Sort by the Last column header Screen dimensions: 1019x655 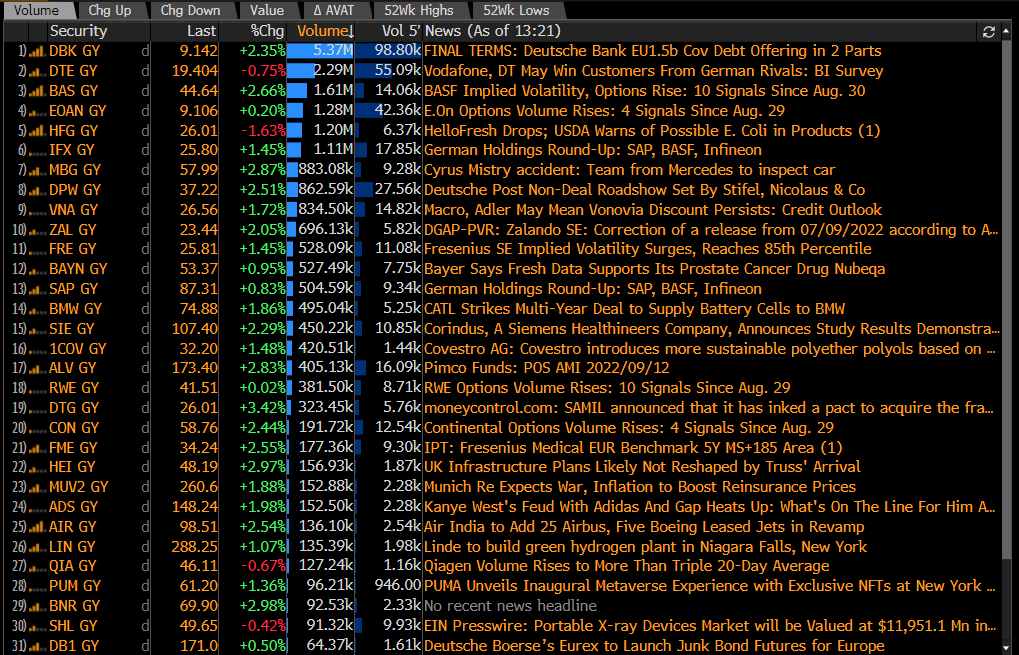[185, 31]
